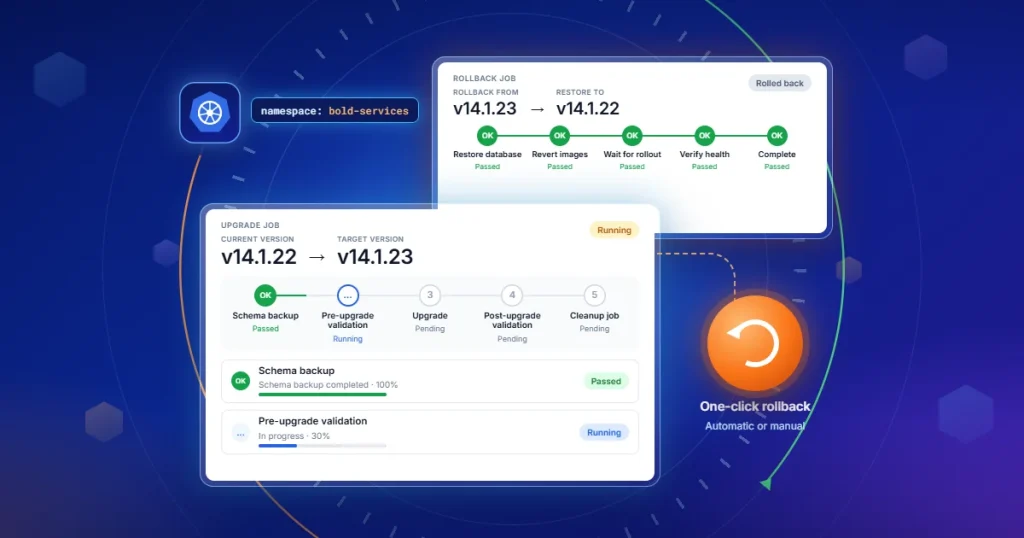Click step 4 Post-upgrade validation circle
This screenshot has height=538, width=1024.
coord(512,295)
